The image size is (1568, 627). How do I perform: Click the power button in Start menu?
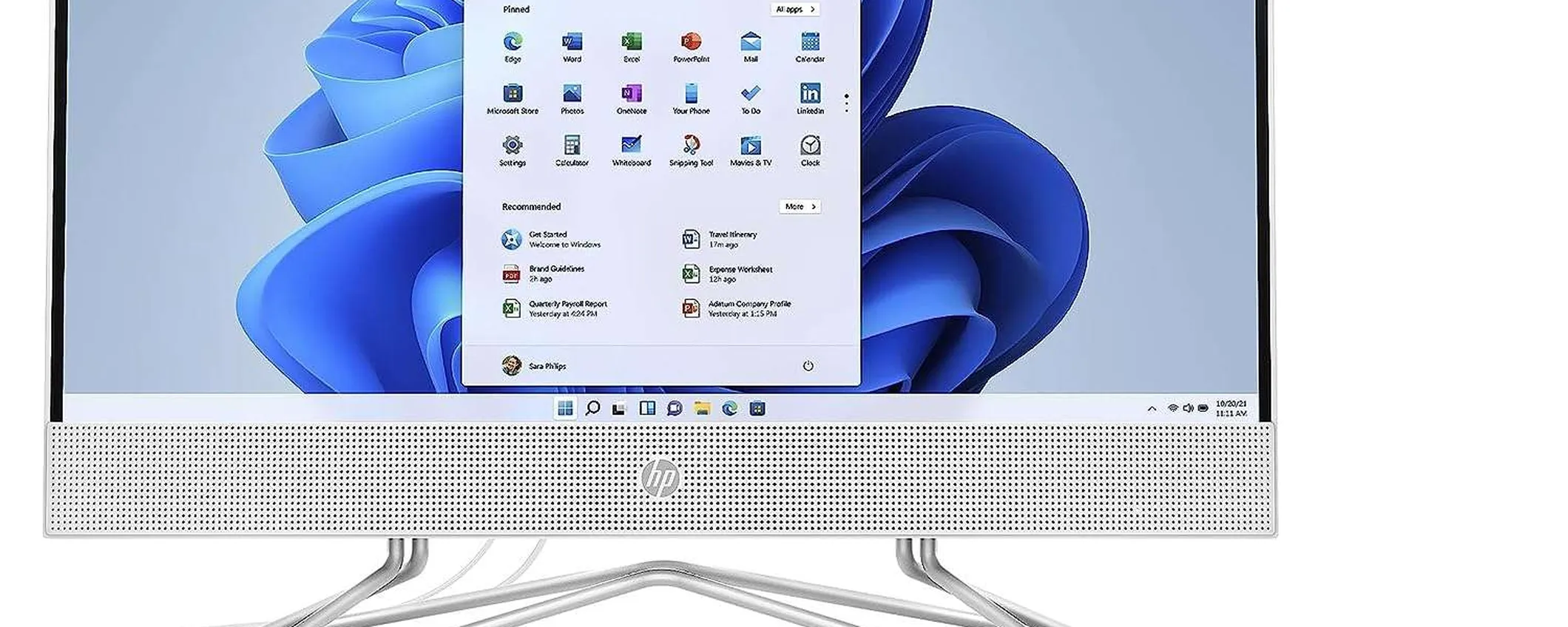pyautogui.click(x=808, y=365)
